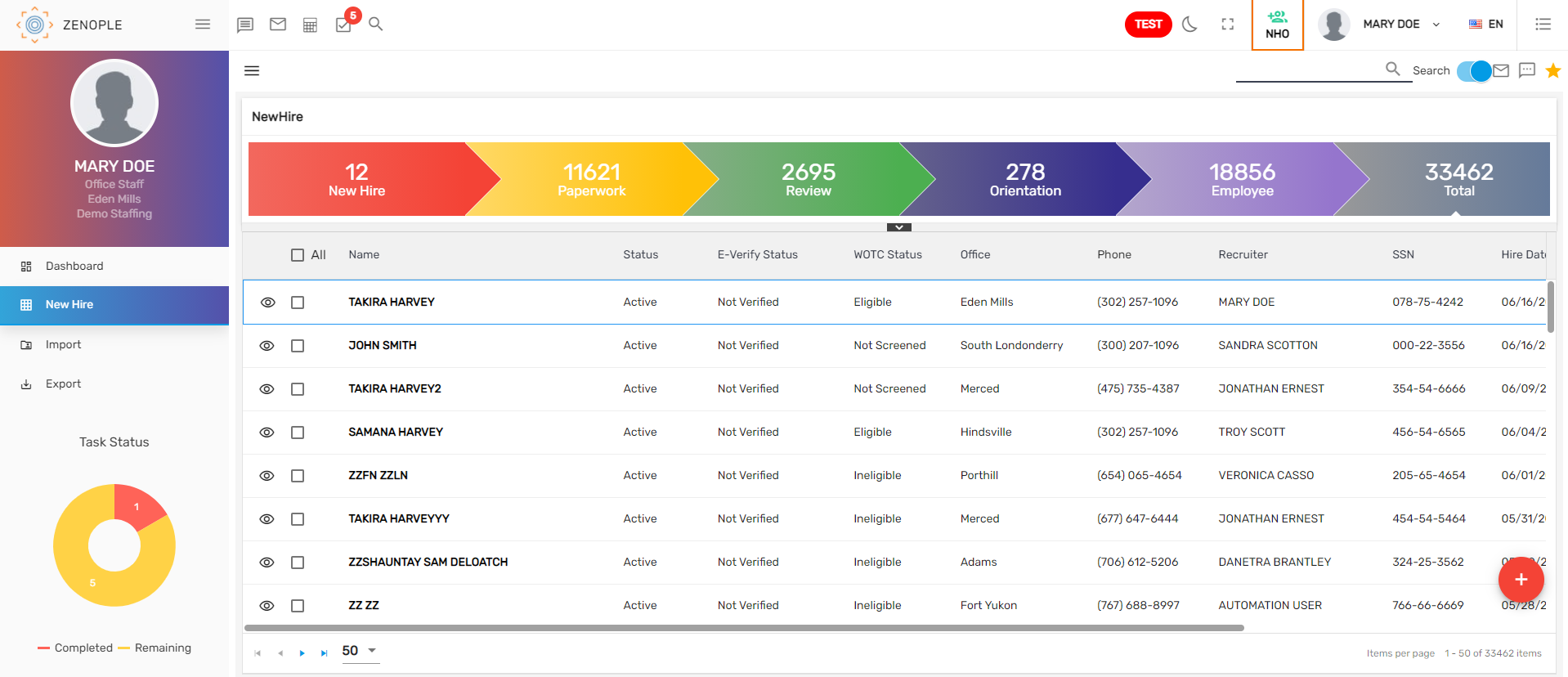The height and width of the screenshot is (677, 1568).
Task: Click the yellow Remaining donut segment
Action: (92, 582)
